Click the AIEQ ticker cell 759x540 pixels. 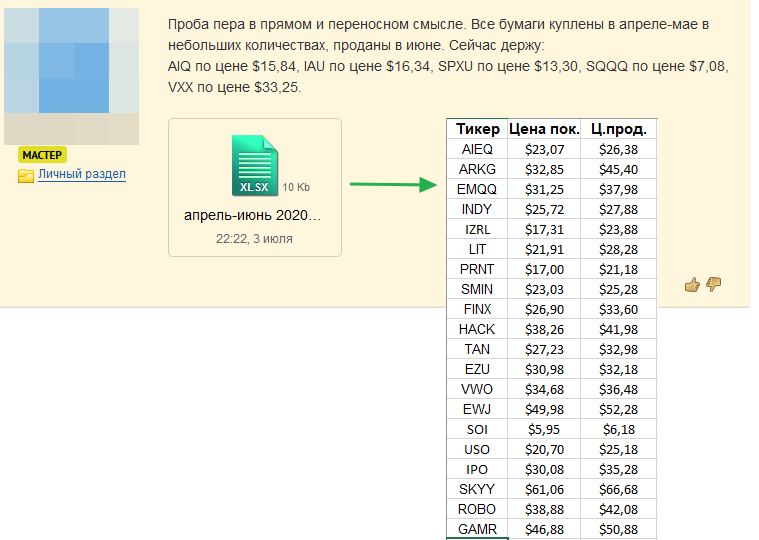pyautogui.click(x=477, y=149)
